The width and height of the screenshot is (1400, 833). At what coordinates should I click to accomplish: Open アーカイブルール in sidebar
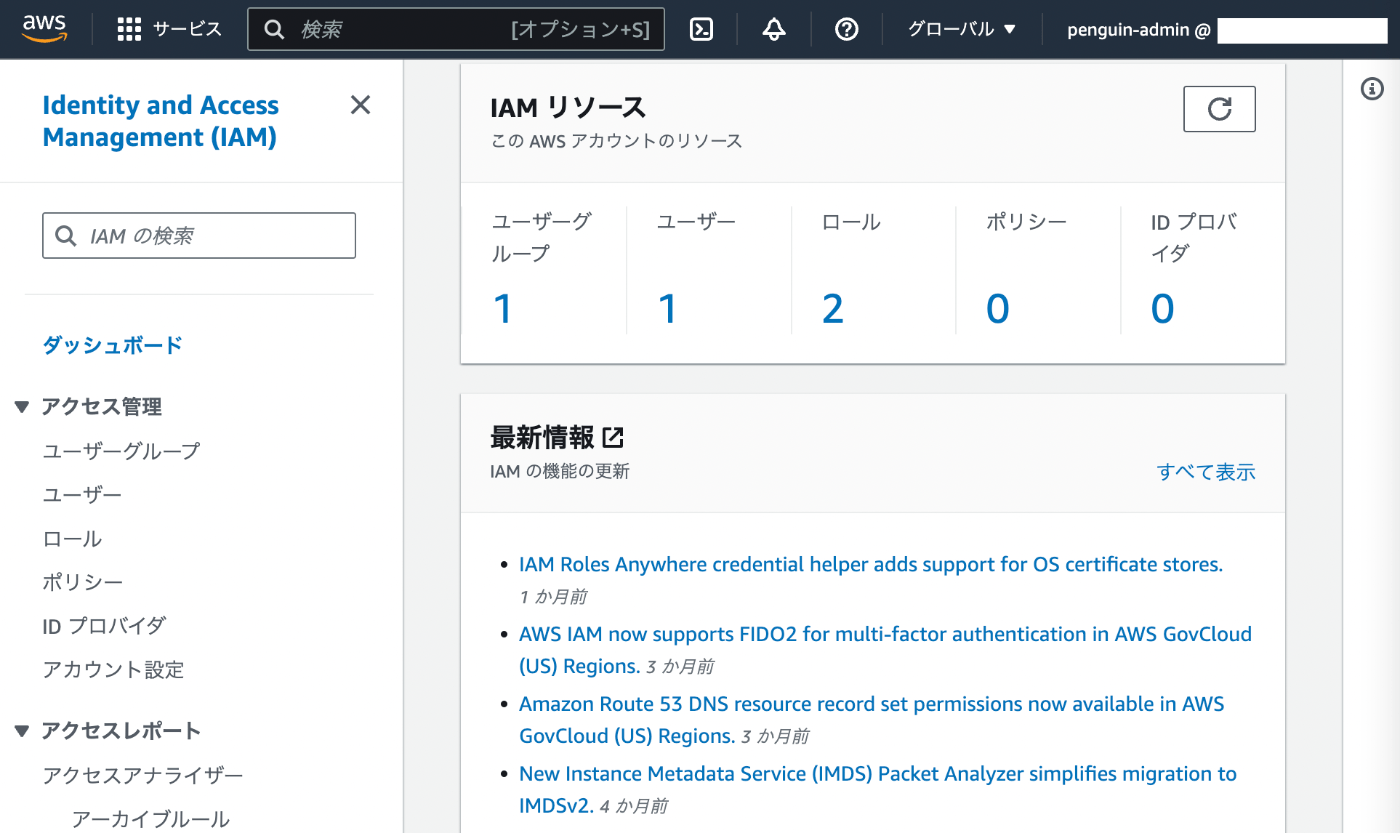coord(150,819)
